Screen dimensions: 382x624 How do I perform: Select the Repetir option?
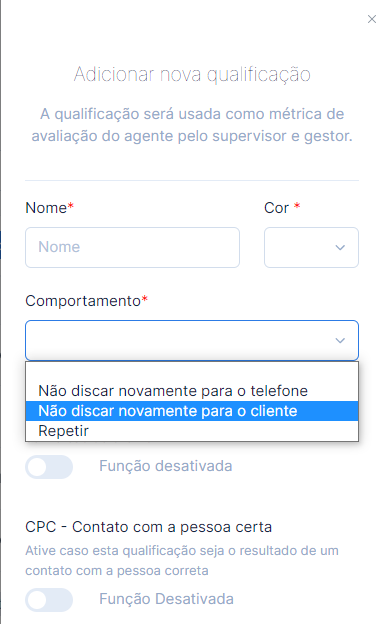tap(192, 431)
